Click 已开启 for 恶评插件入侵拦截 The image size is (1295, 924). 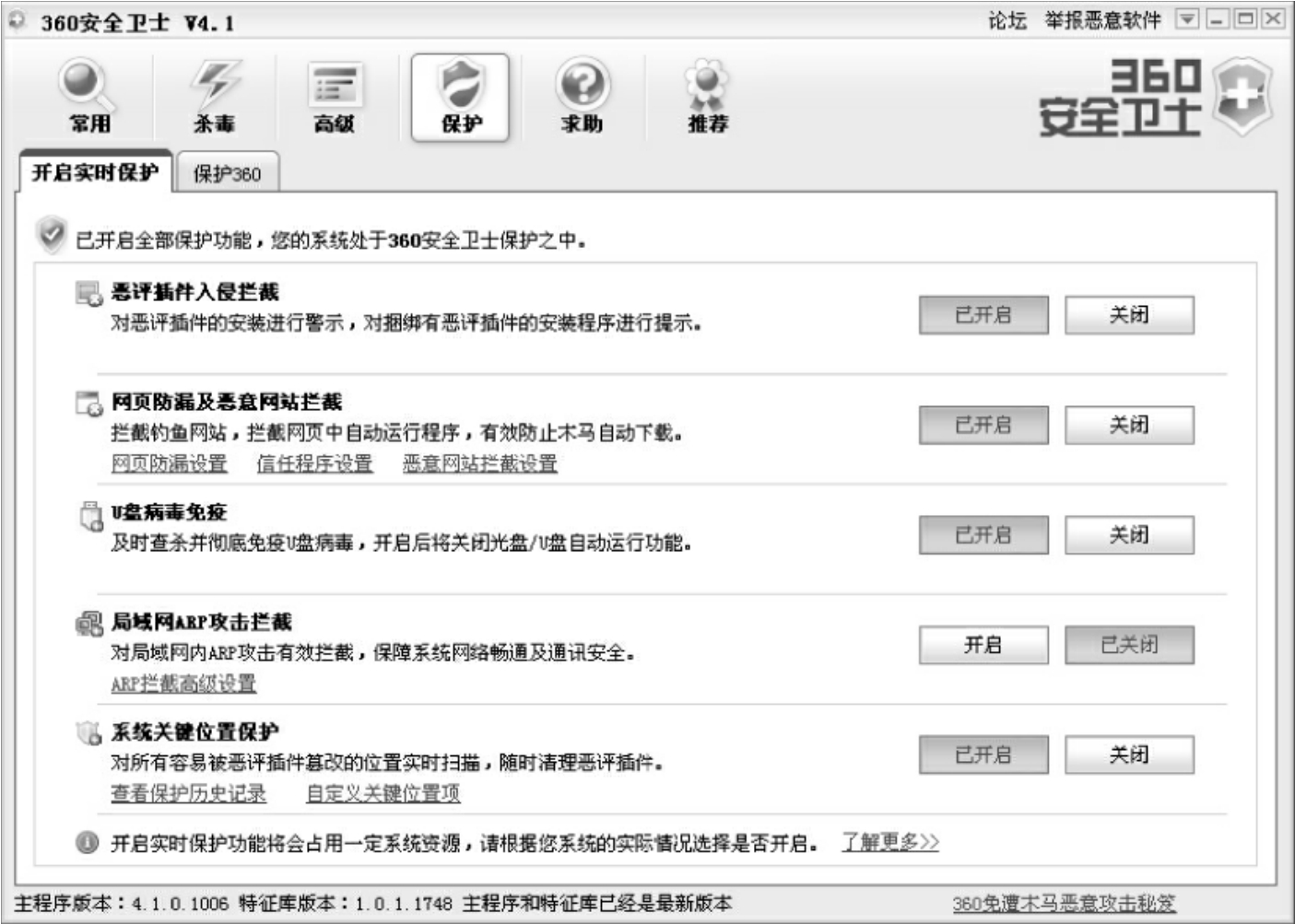(x=983, y=315)
